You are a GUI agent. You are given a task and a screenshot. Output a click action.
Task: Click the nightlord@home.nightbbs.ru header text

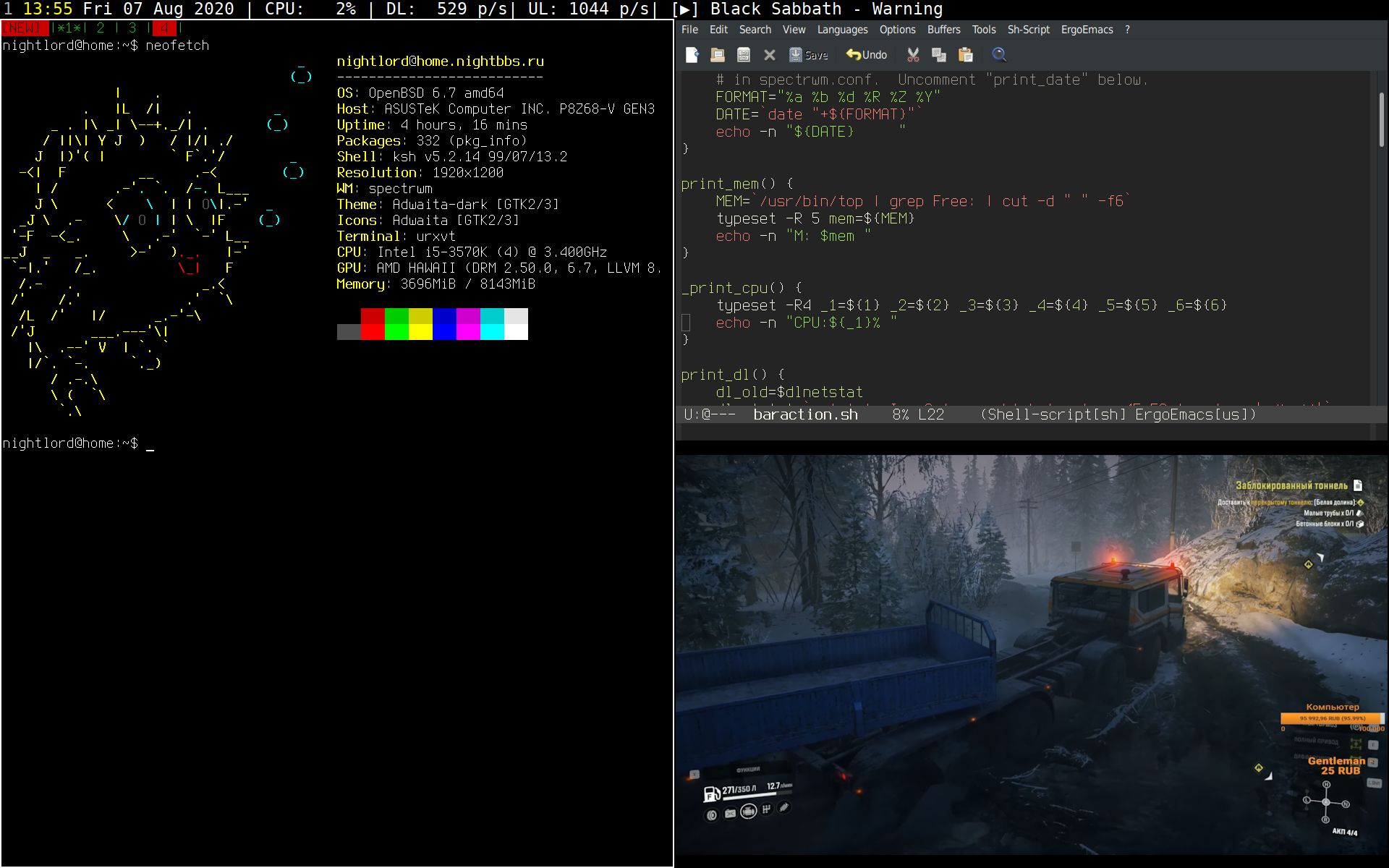click(441, 61)
